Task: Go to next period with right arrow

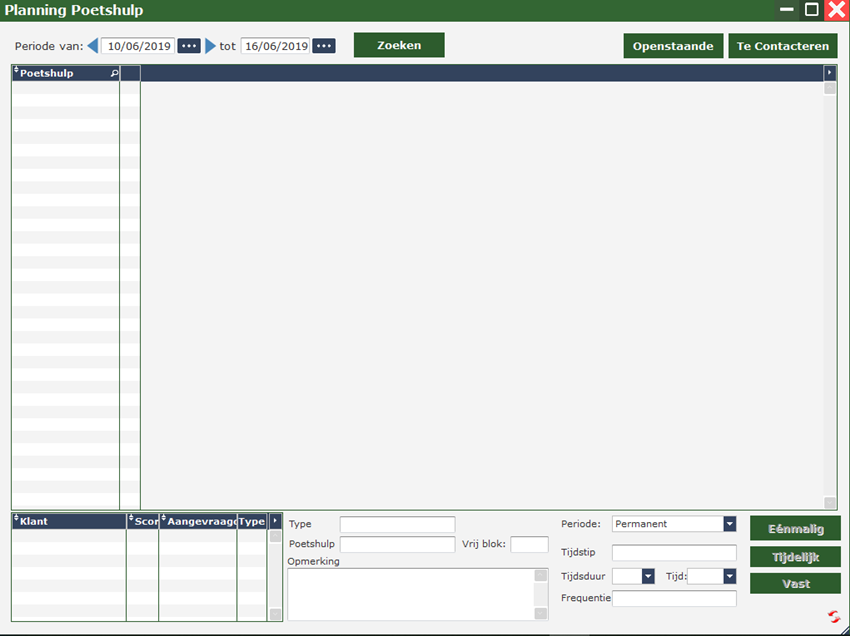Action: (210, 46)
